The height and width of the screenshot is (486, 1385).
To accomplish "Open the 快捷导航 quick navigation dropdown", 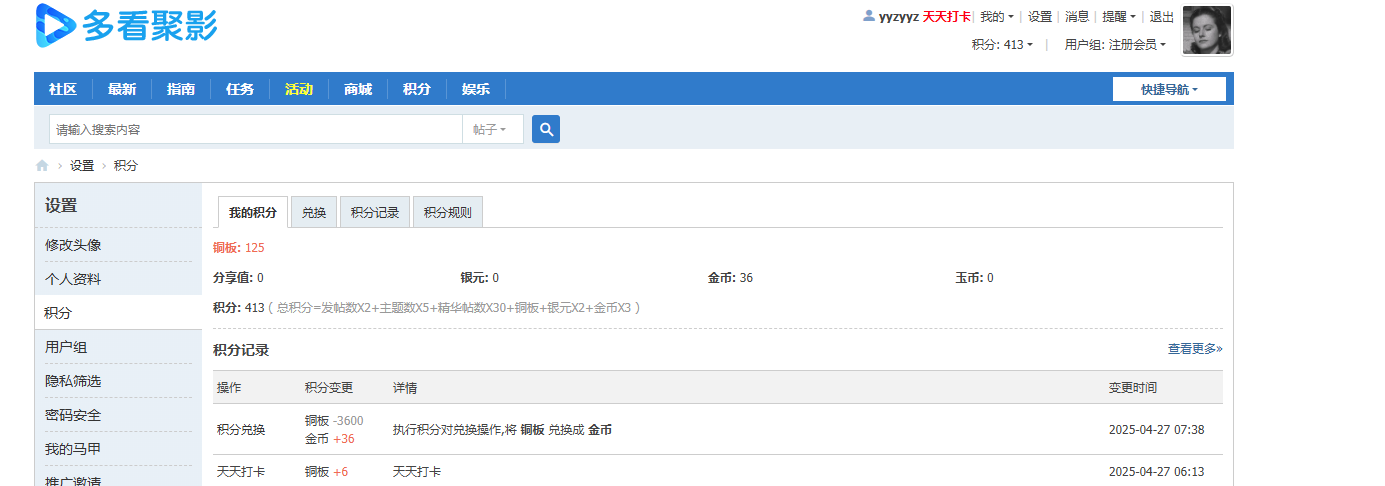I will [1169, 89].
